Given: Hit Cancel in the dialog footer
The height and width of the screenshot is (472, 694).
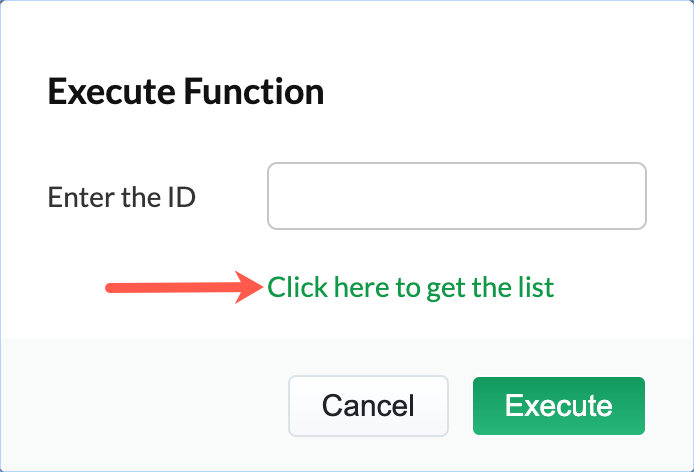Looking at the screenshot, I should point(368,406).
